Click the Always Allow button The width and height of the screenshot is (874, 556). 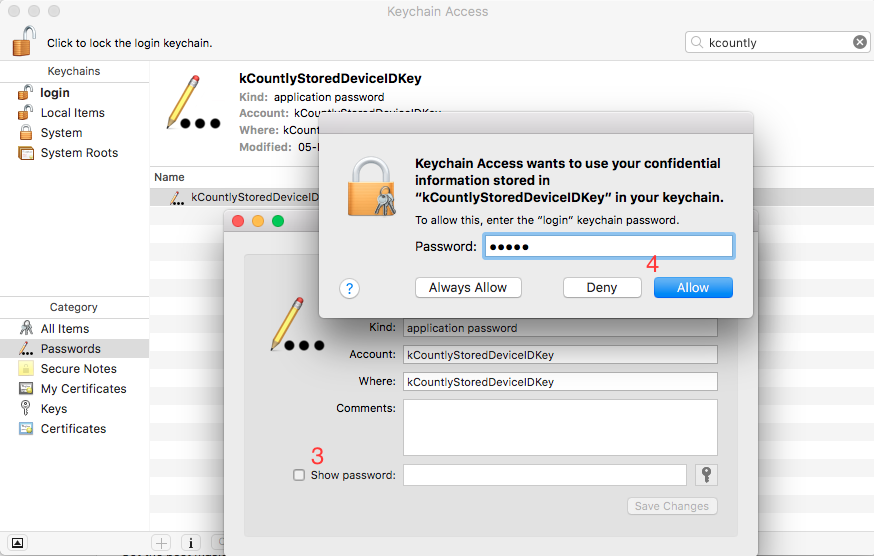468,288
